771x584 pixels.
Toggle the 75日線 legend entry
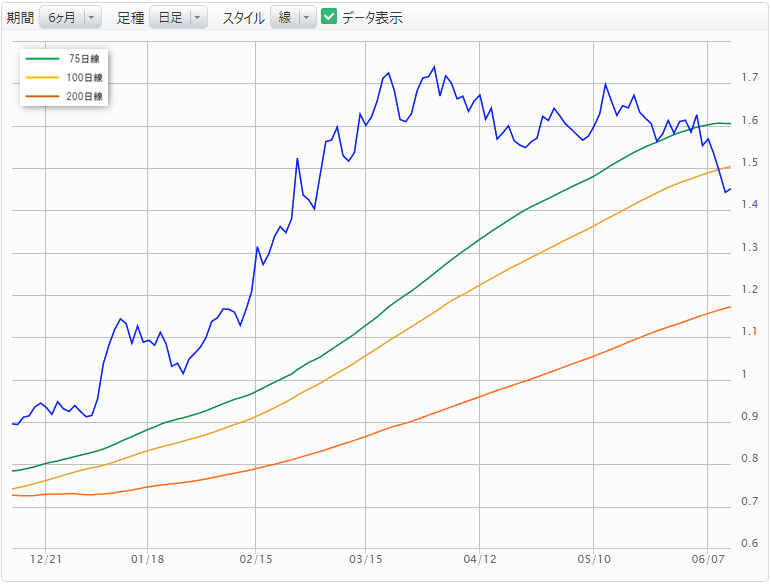(63, 58)
